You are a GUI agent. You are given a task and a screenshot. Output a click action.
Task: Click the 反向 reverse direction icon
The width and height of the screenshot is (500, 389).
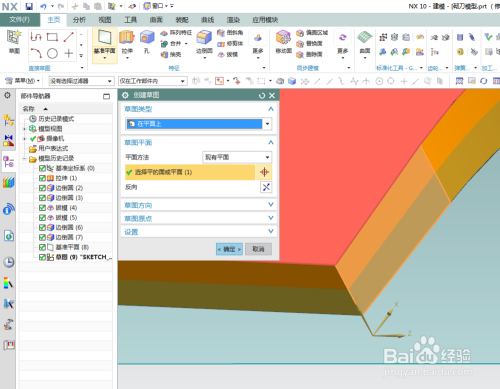pos(266,187)
